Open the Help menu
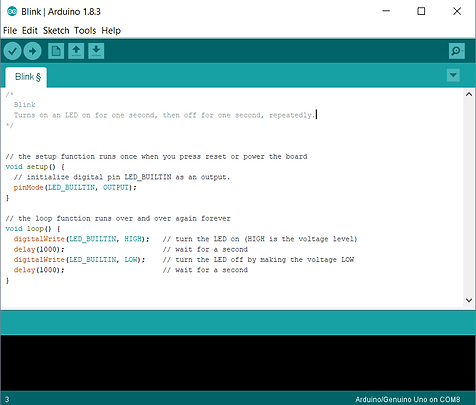Viewport: 476px width, 405px height. tap(111, 31)
